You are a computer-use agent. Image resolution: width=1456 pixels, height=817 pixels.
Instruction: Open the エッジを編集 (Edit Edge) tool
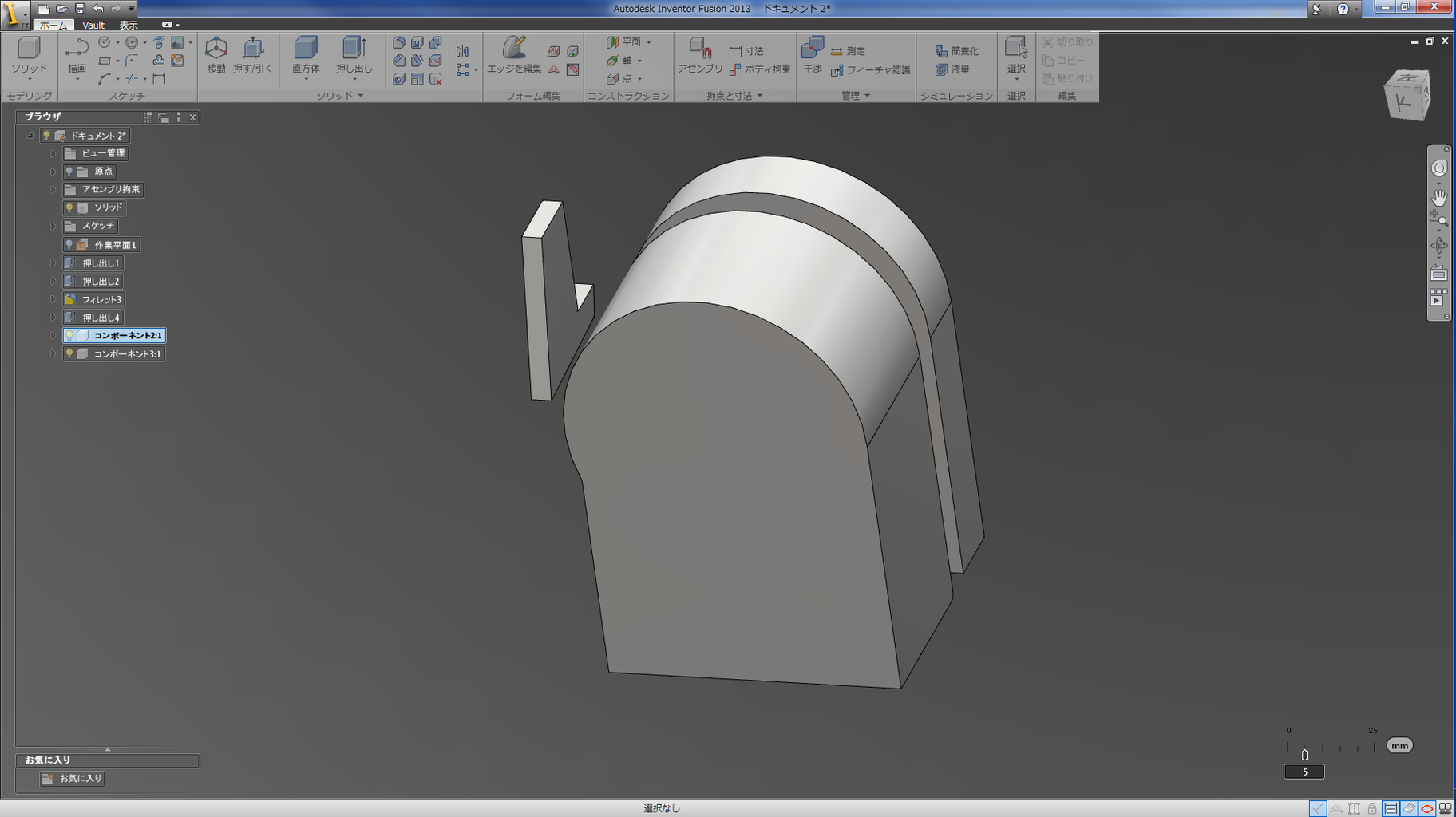[514, 54]
